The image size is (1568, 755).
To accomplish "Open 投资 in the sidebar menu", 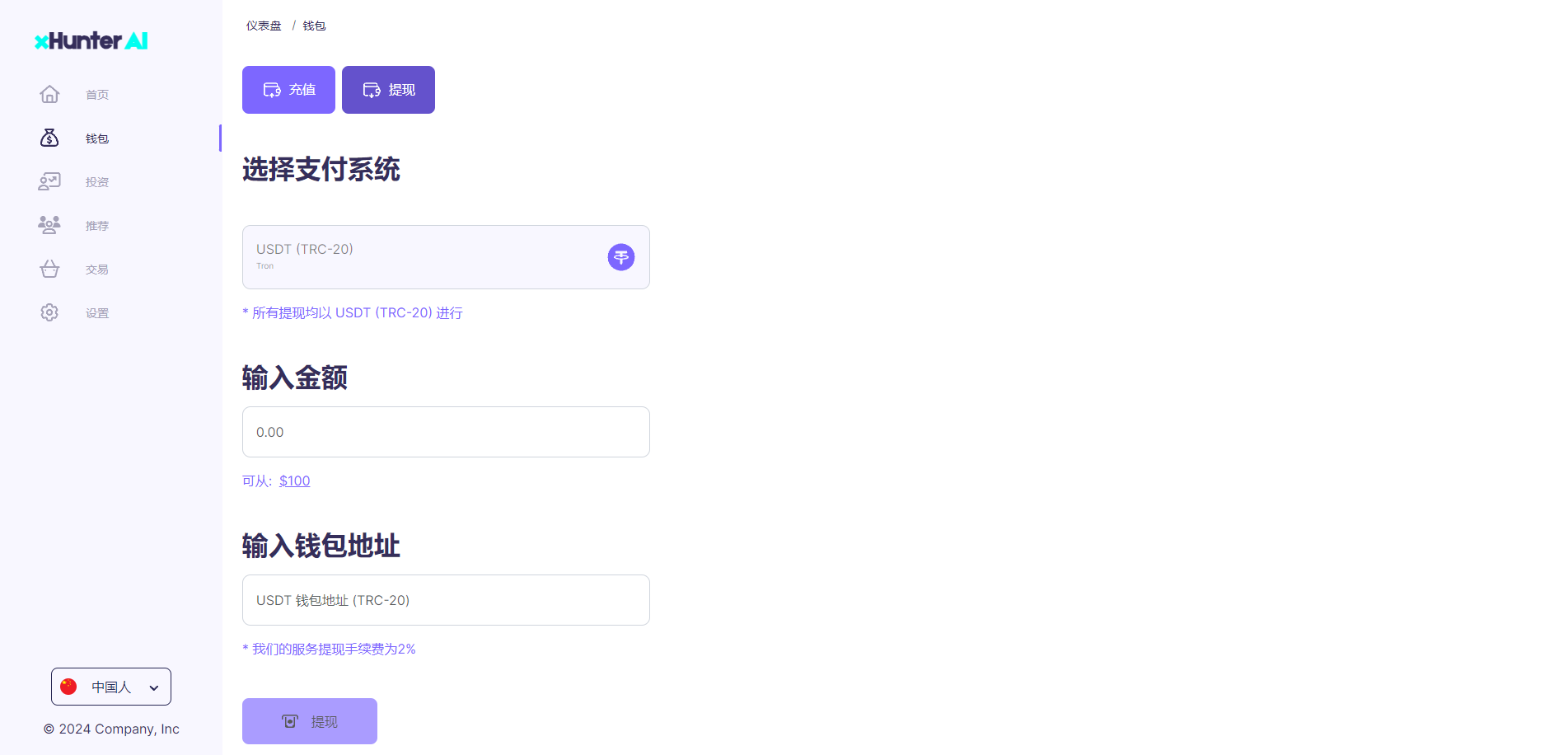I will click(x=97, y=182).
